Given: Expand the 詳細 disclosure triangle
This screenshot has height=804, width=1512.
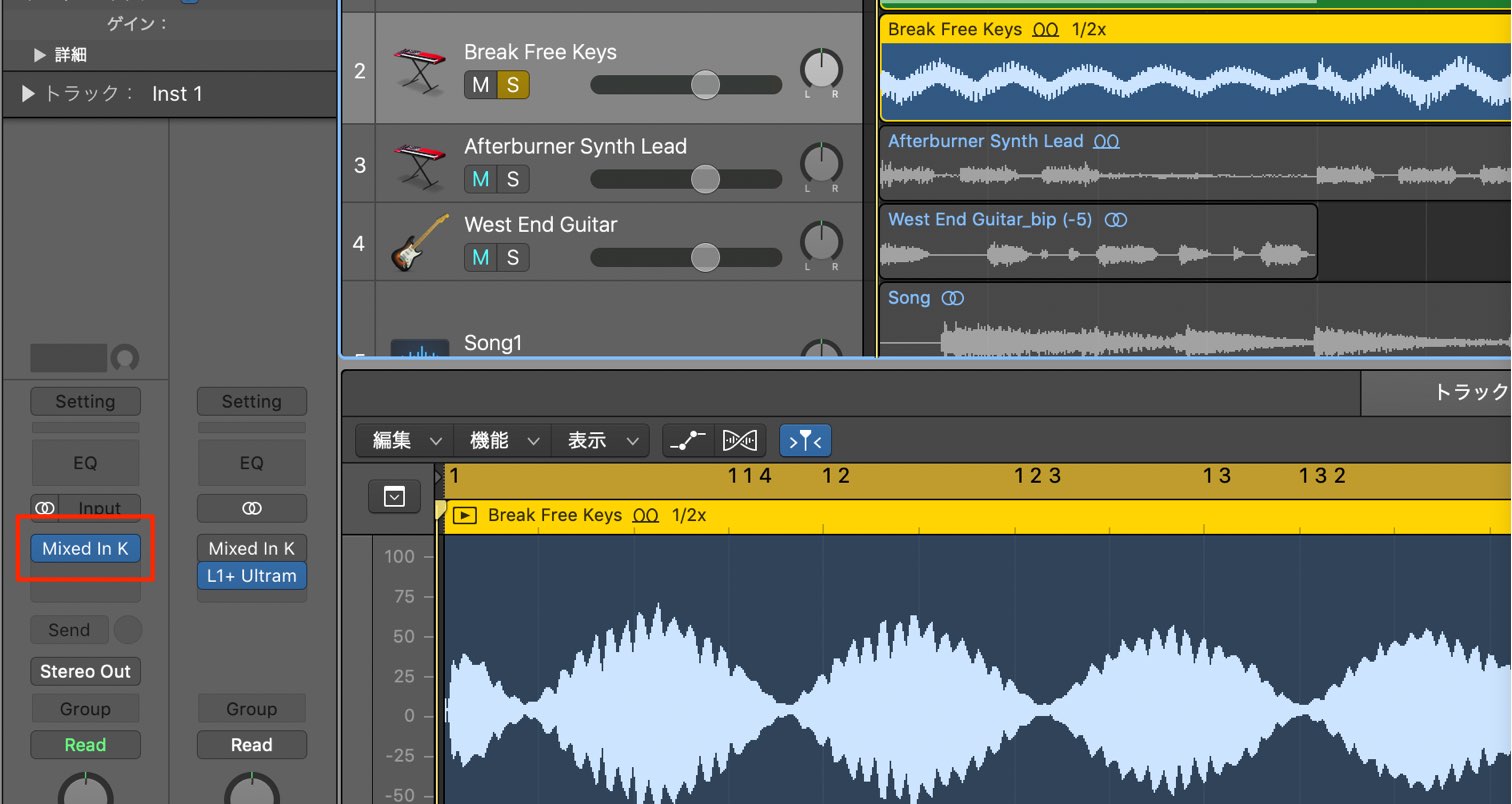Looking at the screenshot, I should pos(41,55).
